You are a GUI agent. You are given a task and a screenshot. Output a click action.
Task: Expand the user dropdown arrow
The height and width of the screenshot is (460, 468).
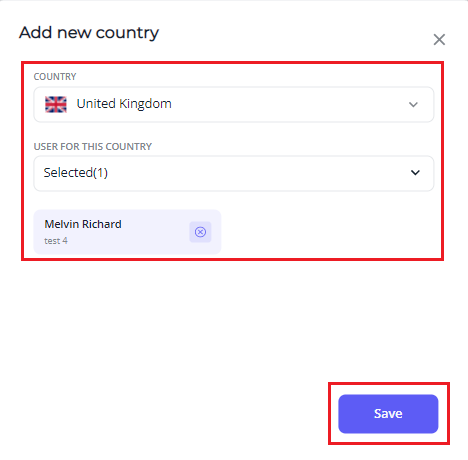pyautogui.click(x=415, y=173)
